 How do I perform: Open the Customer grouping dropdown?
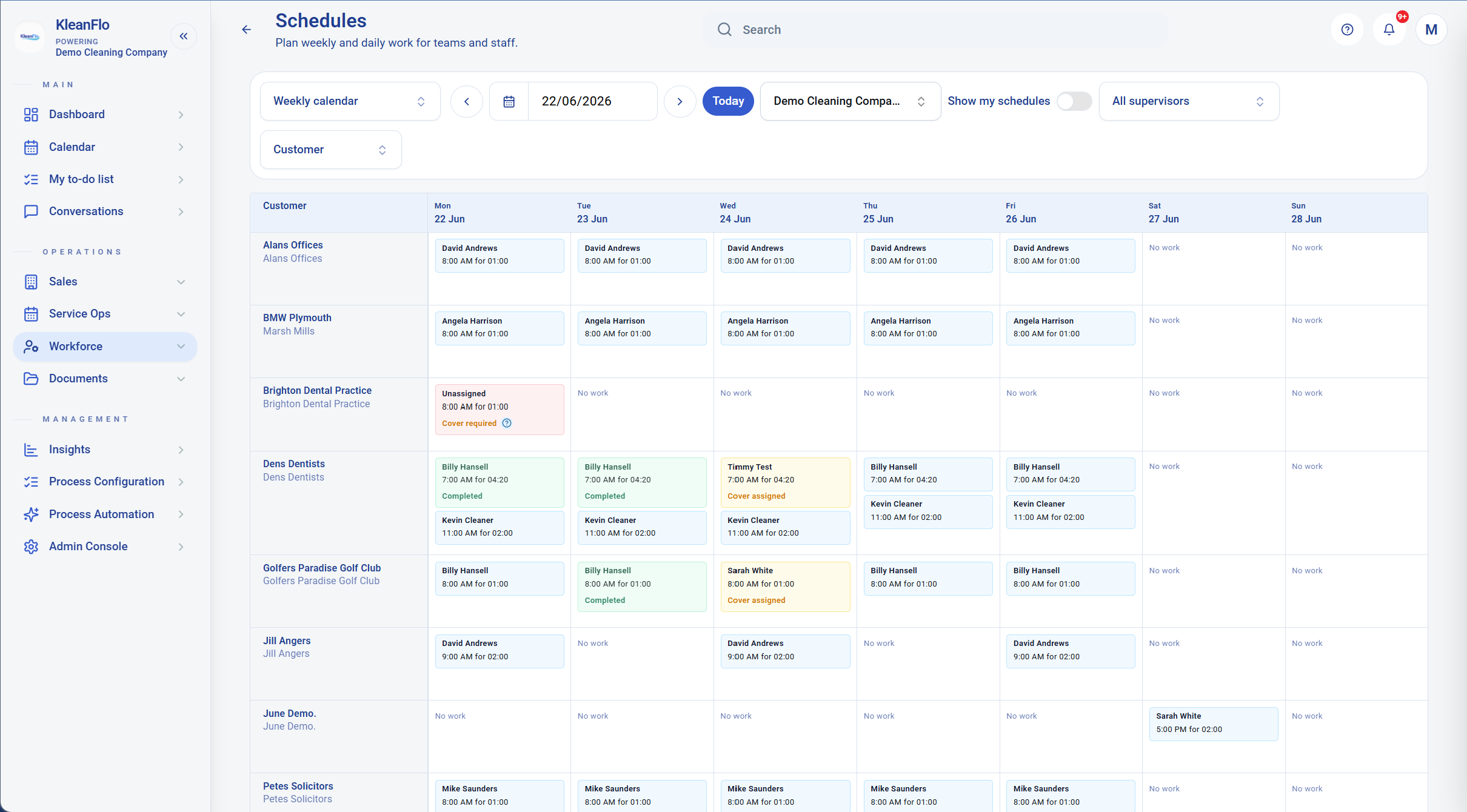click(330, 150)
